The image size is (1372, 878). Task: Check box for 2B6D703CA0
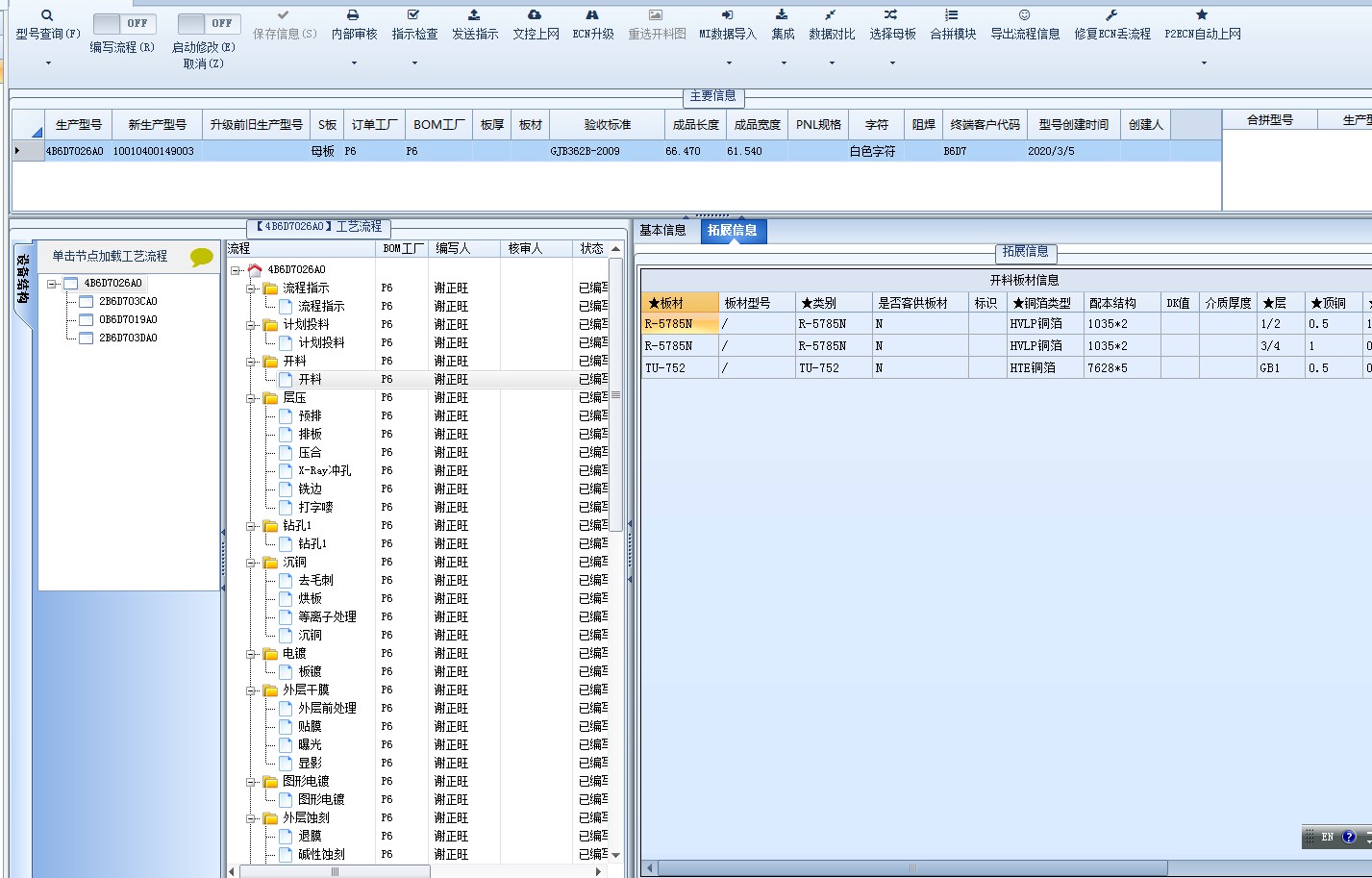coord(87,302)
